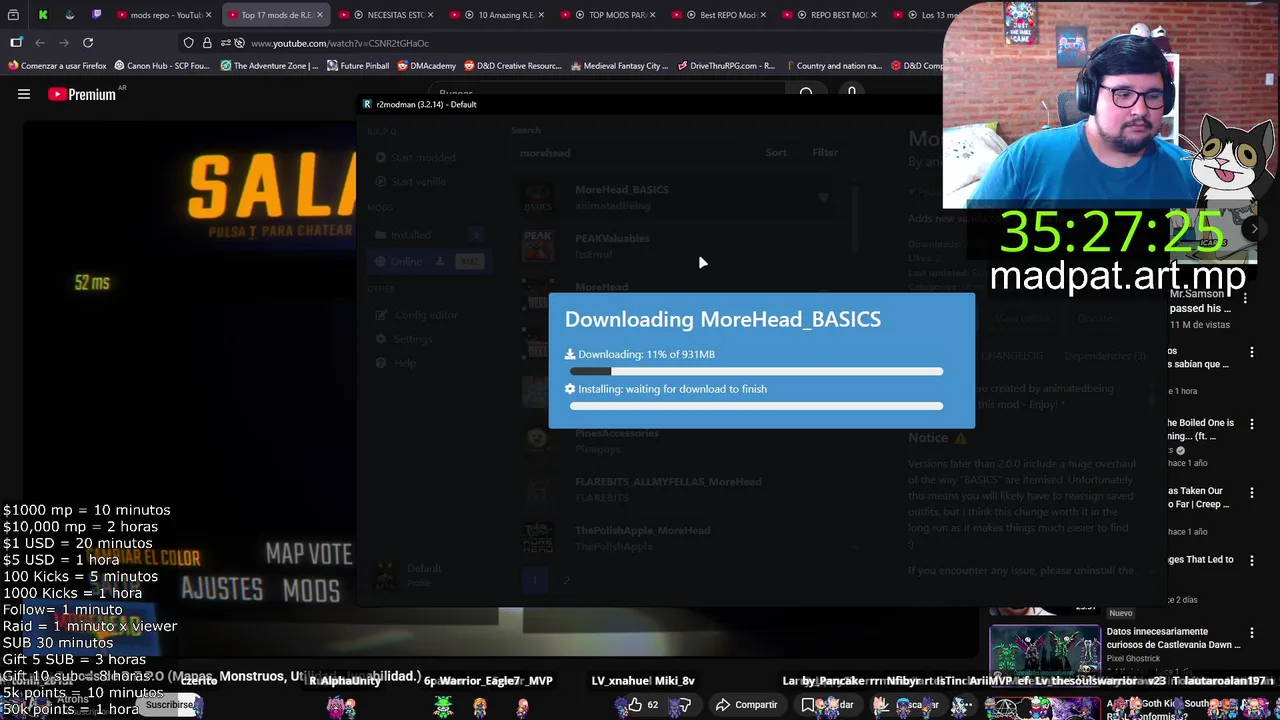
Task: Open 'DriveThruRPG.com' bookmark
Action: pos(726,66)
